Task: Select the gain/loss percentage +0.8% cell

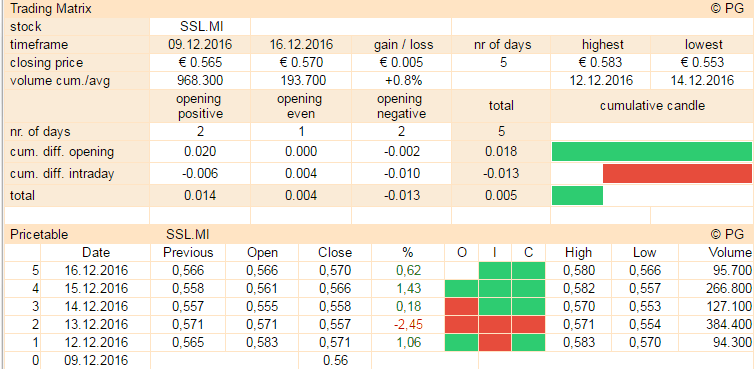Action: tap(402, 80)
